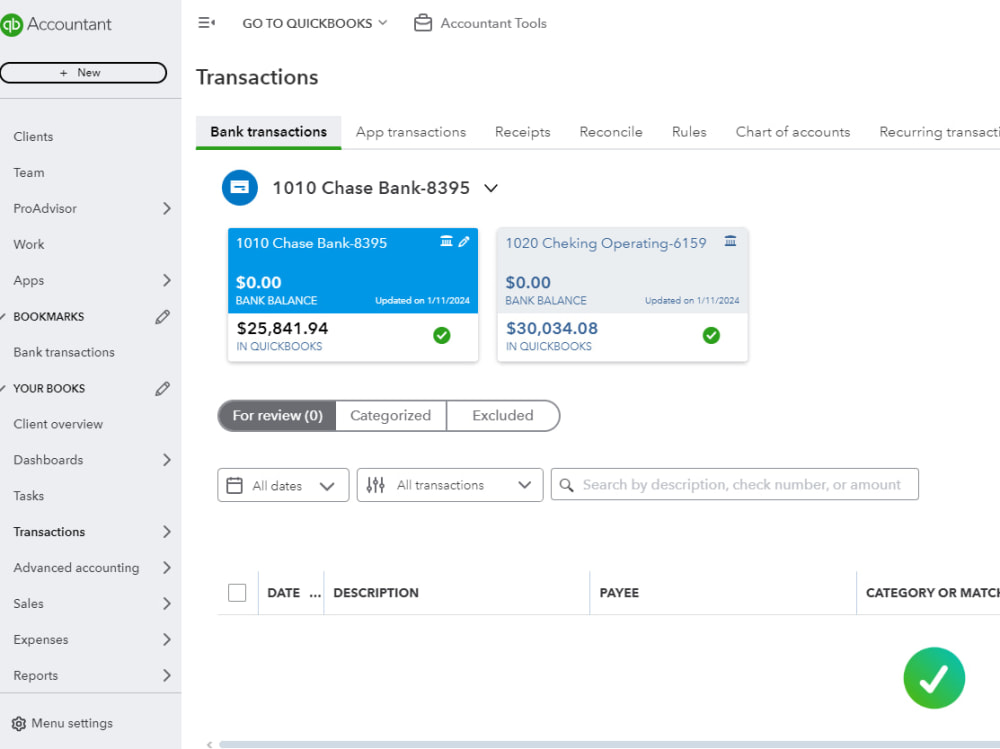Expand the ProAdvisor submenu arrow
Image resolution: width=1000 pixels, height=749 pixels.
click(x=166, y=209)
